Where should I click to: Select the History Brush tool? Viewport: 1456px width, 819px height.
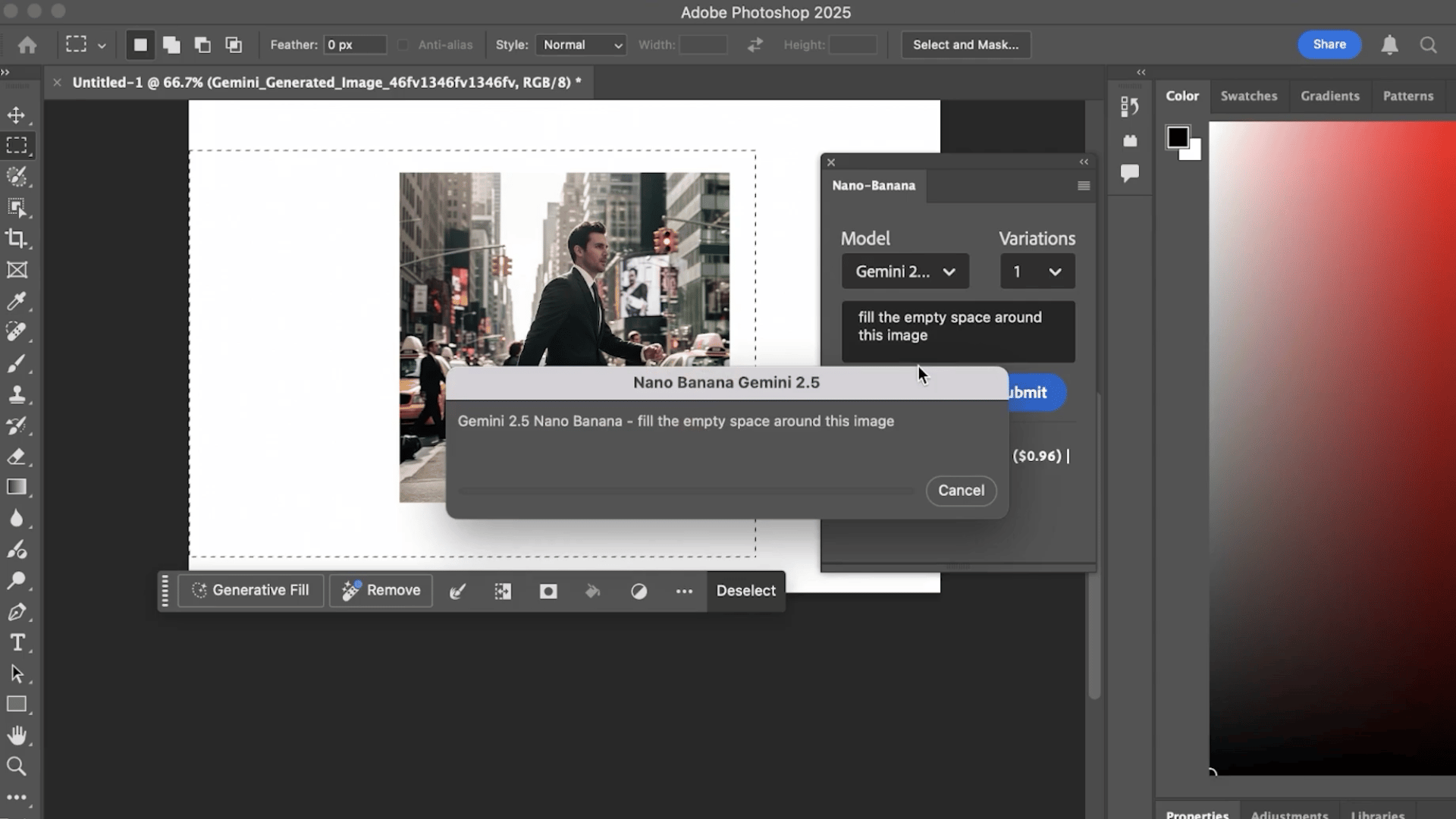(x=17, y=425)
